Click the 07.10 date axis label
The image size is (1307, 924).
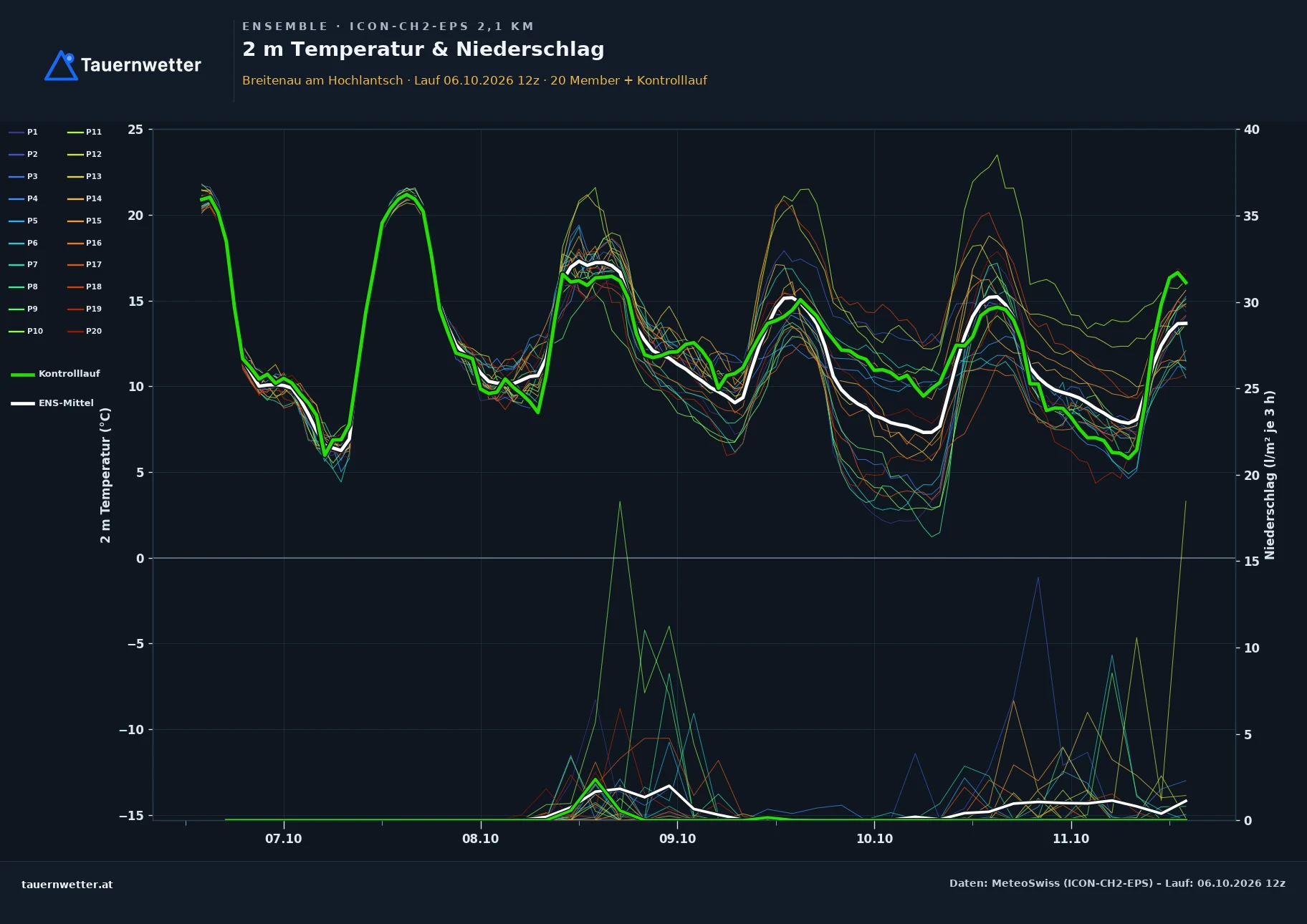coord(284,839)
